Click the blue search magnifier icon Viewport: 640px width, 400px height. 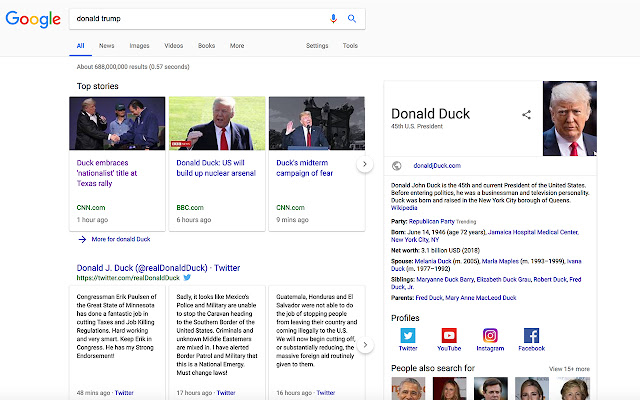tap(352, 18)
